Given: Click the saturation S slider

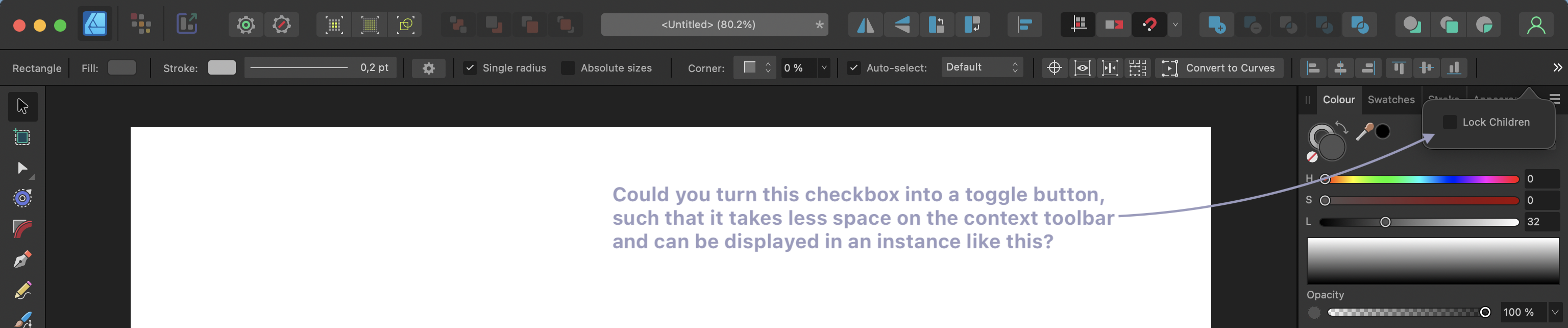Looking at the screenshot, I should click(x=1419, y=201).
